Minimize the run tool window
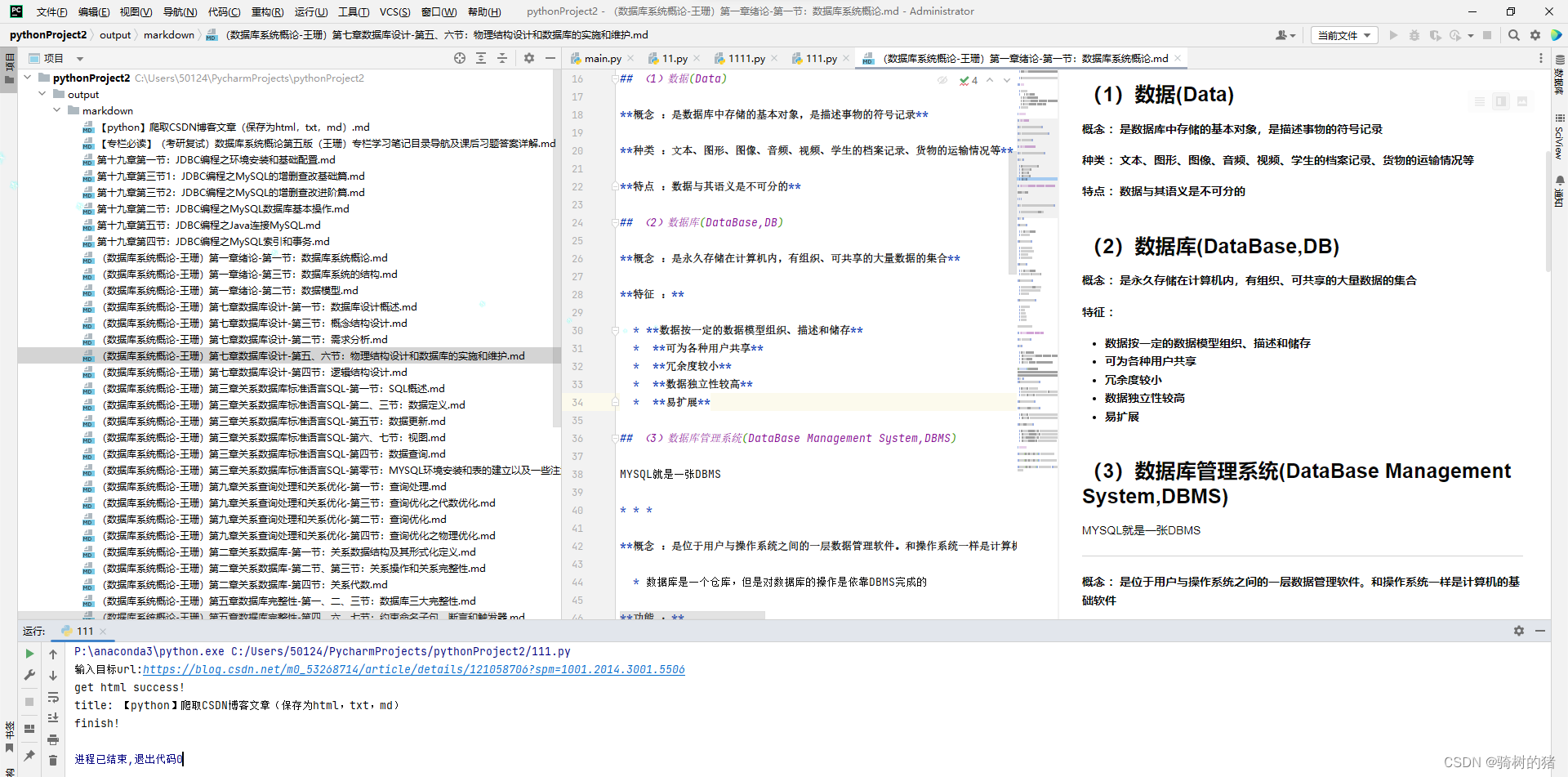This screenshot has height=777, width=1568. [1540, 631]
